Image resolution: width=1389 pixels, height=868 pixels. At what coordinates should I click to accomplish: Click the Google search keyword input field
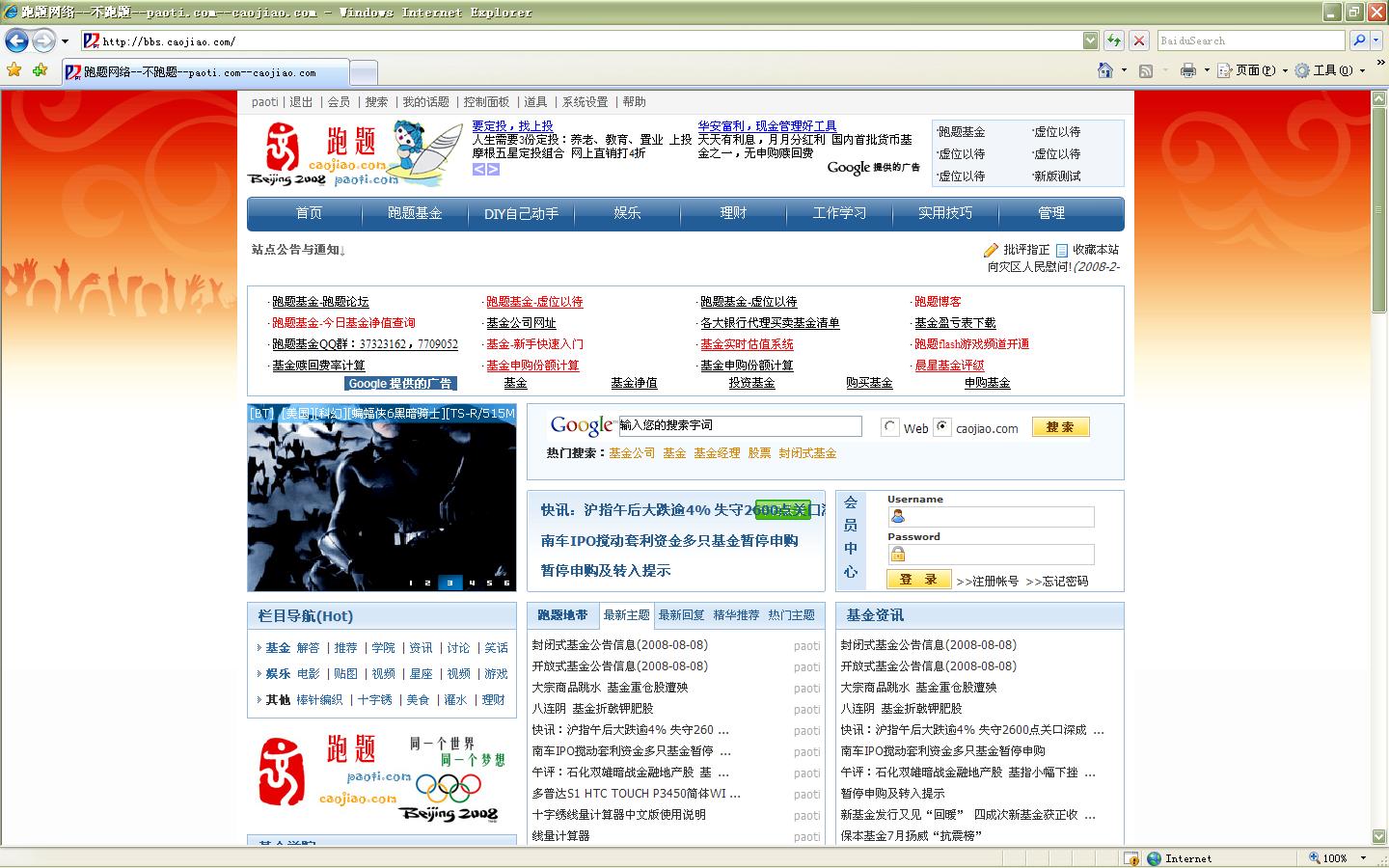click(739, 425)
